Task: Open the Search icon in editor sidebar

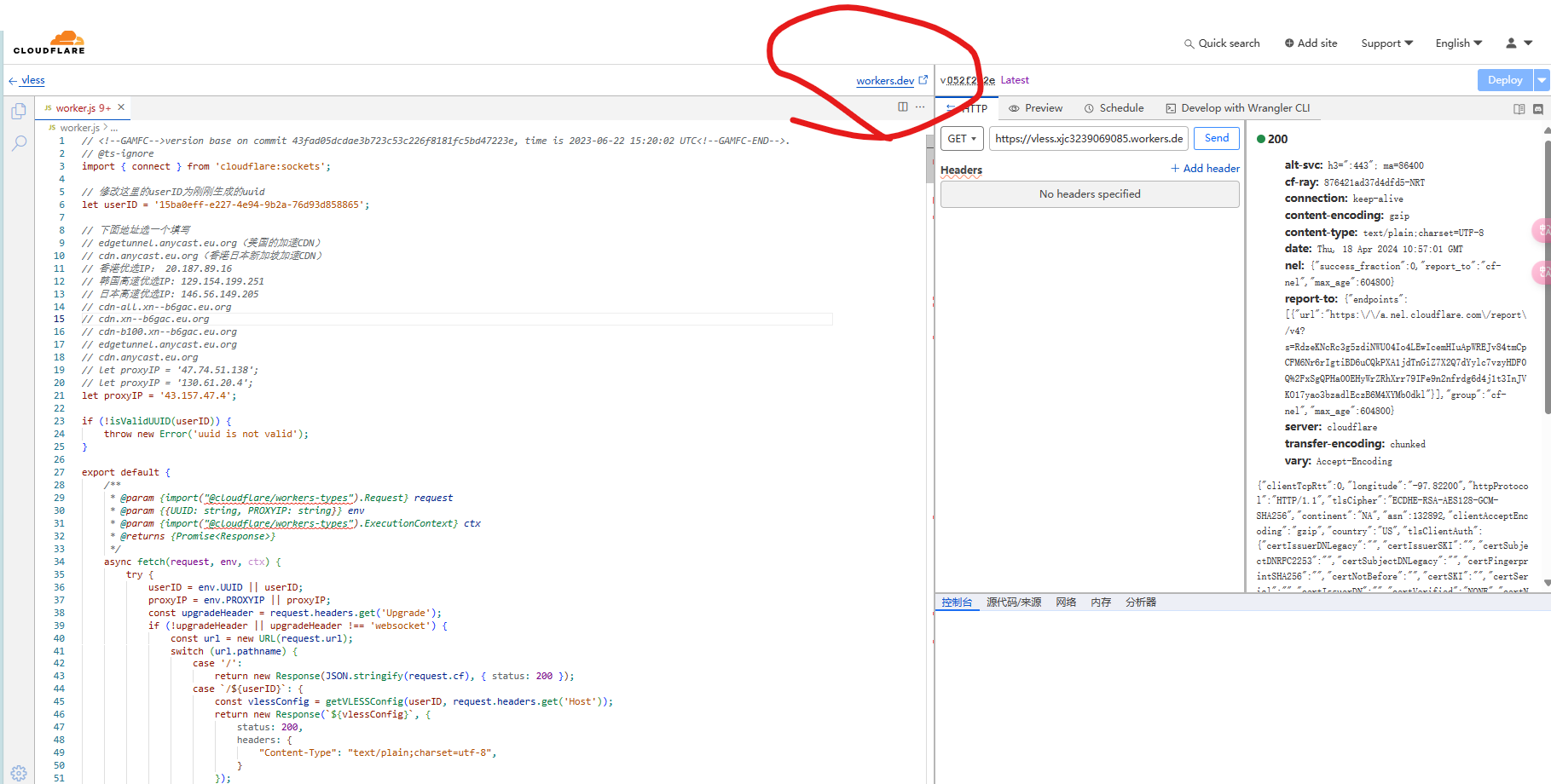Action: 19,143
